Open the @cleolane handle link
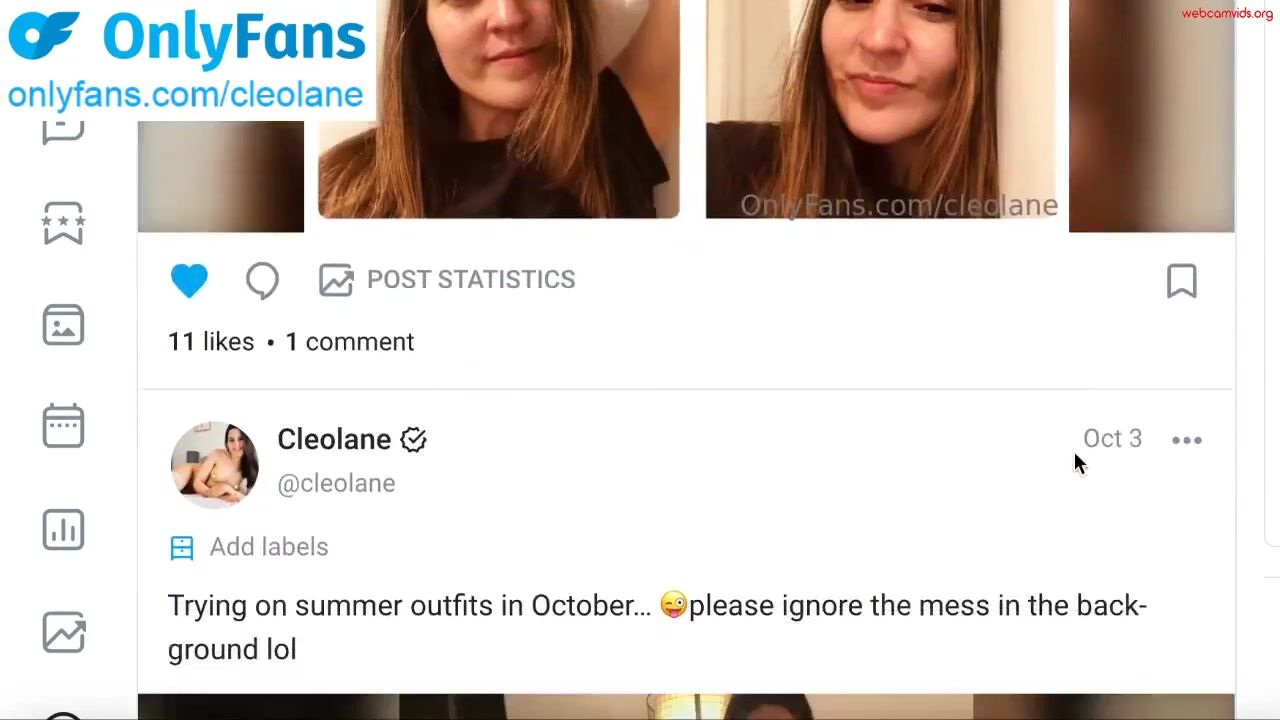This screenshot has width=1280, height=720. click(336, 483)
